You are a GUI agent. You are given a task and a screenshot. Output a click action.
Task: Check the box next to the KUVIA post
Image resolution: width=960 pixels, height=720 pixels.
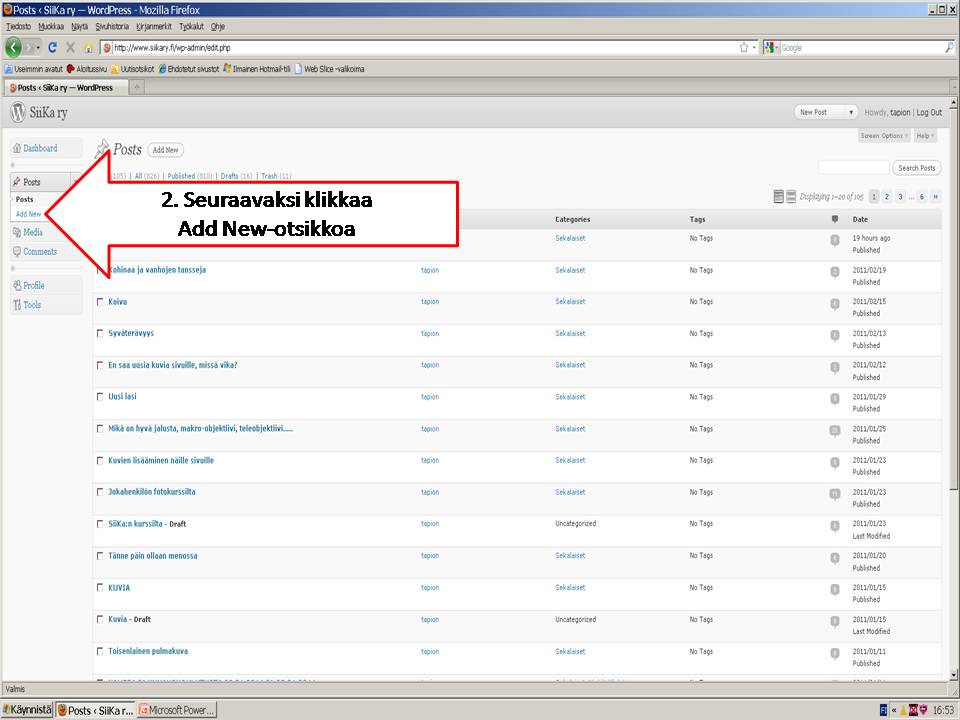pos(99,588)
